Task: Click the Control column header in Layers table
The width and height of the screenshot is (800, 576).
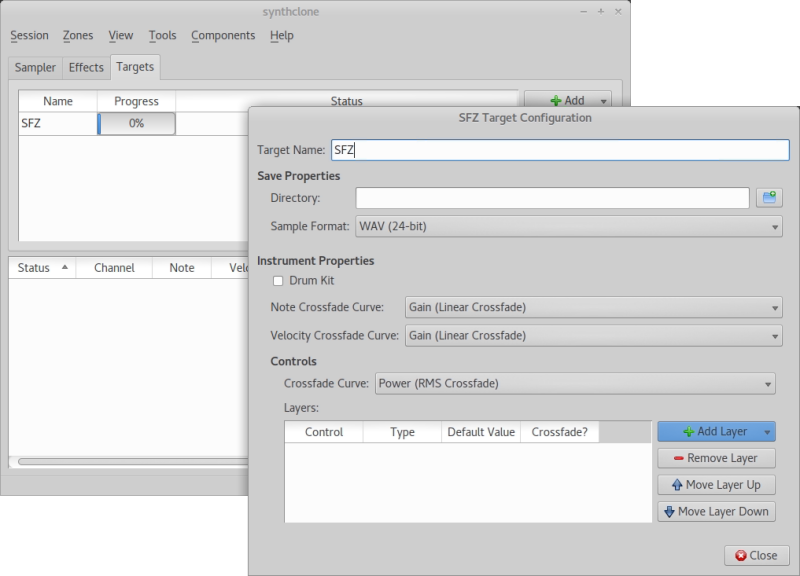Action: tap(324, 432)
